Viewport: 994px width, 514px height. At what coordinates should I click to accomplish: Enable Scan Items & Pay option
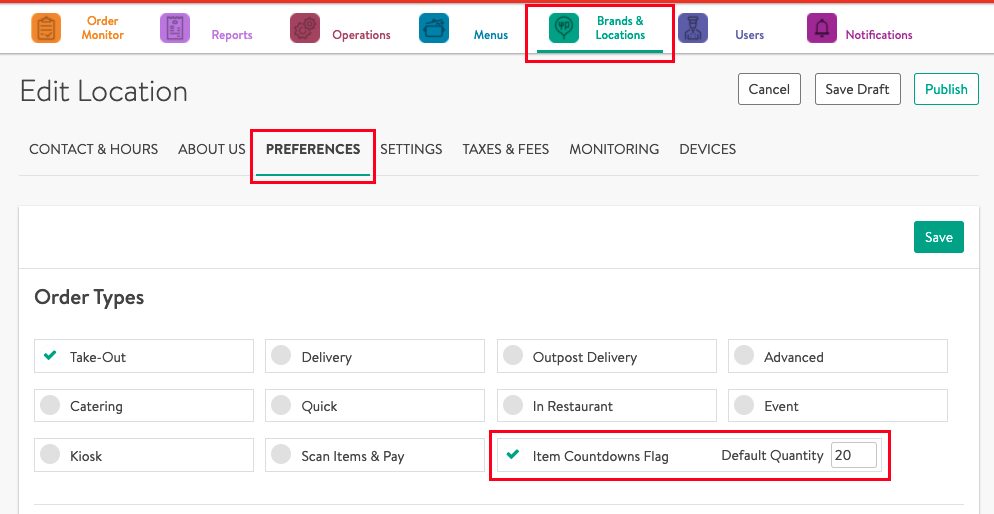282,455
